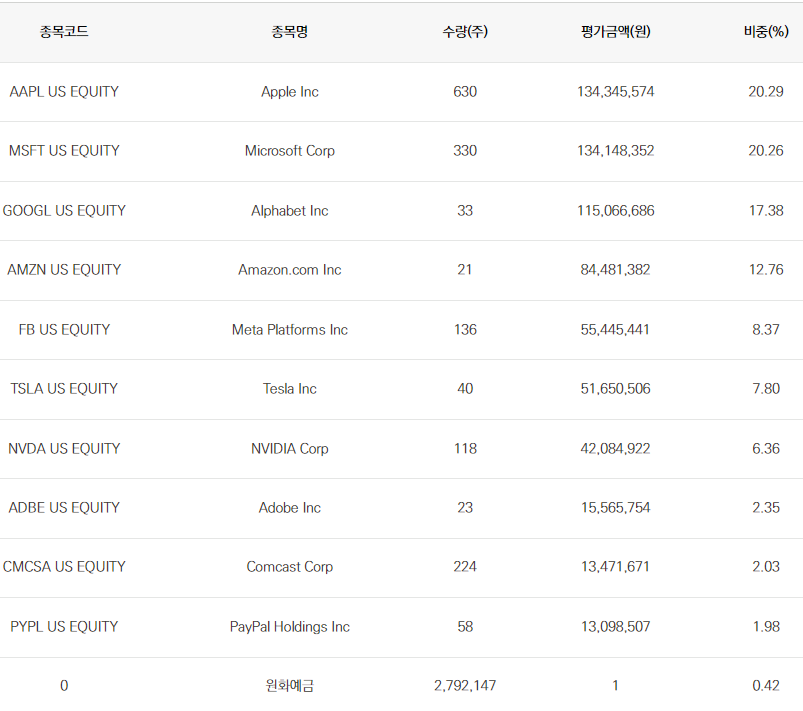Select the NVDA US EQUITY code cell
The height and width of the screenshot is (711, 803).
pyautogui.click(x=64, y=448)
